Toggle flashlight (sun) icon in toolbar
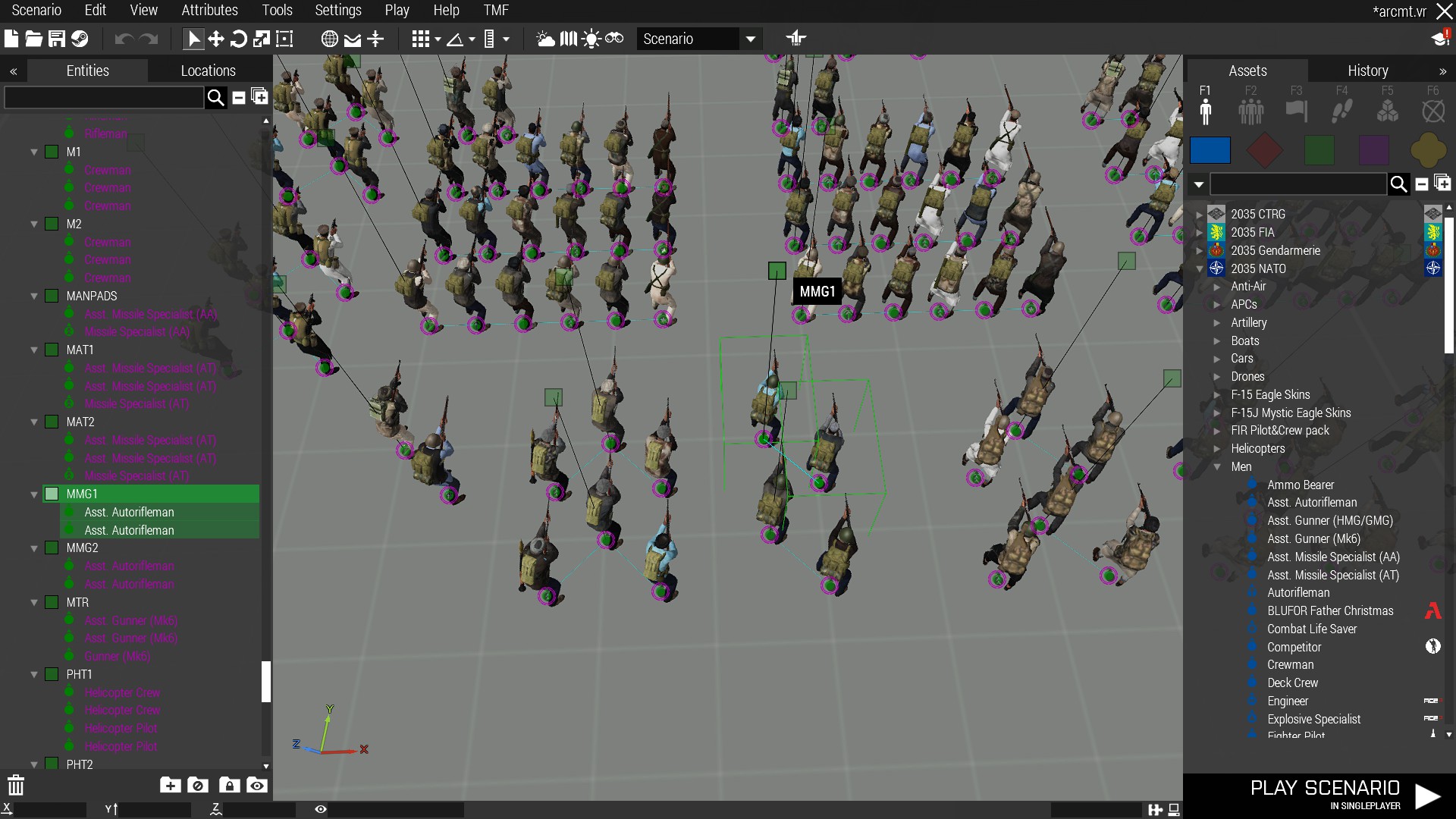The width and height of the screenshot is (1456, 819). pos(591,39)
